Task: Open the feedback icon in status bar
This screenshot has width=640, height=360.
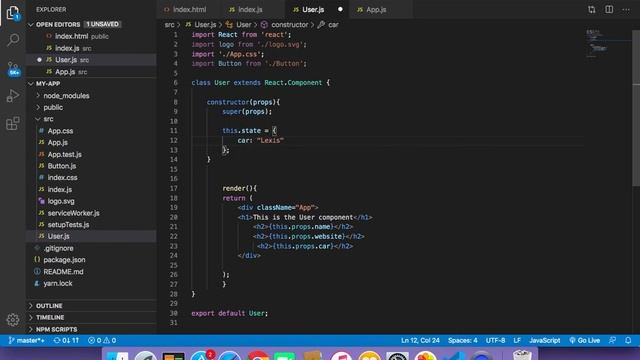Action: (612, 340)
